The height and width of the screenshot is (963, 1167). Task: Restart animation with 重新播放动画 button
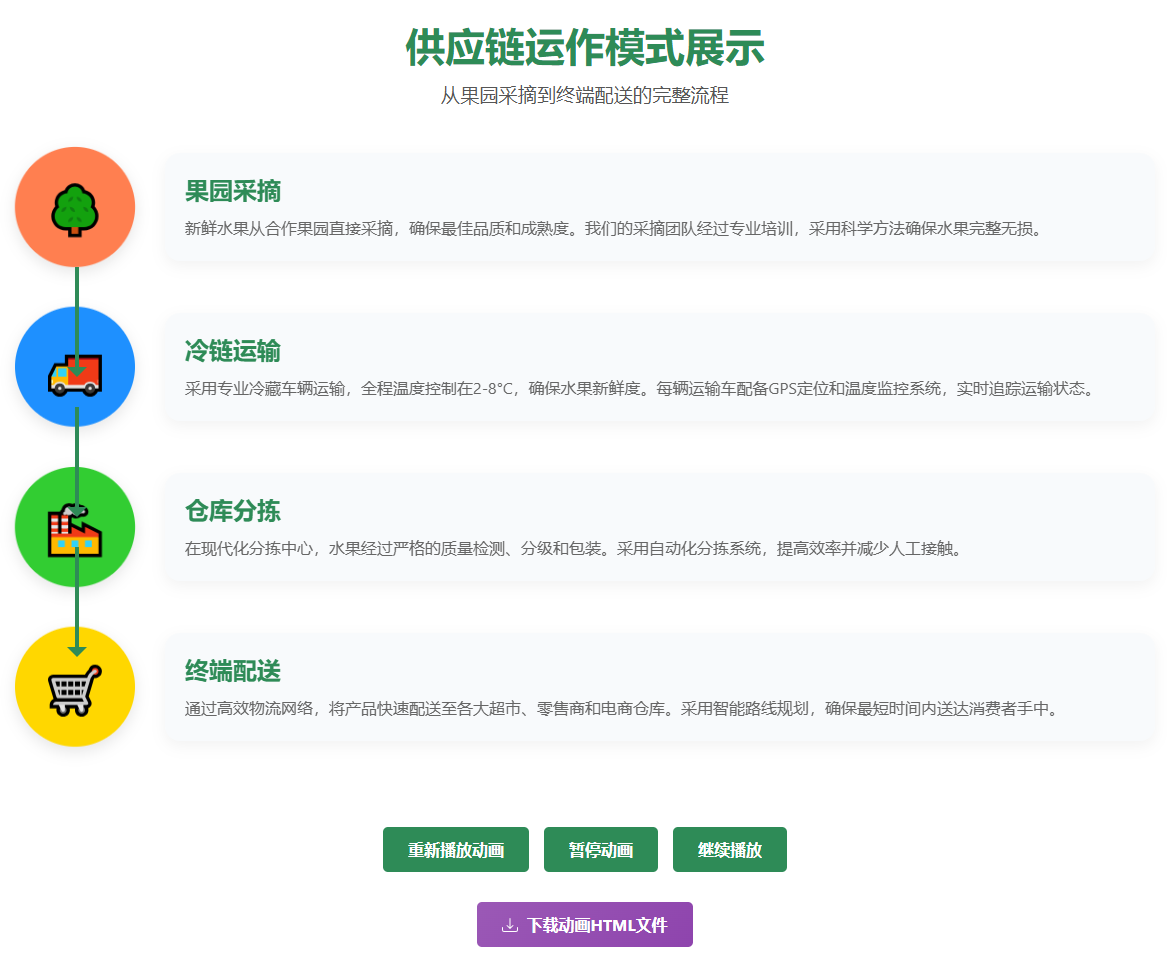click(x=455, y=850)
